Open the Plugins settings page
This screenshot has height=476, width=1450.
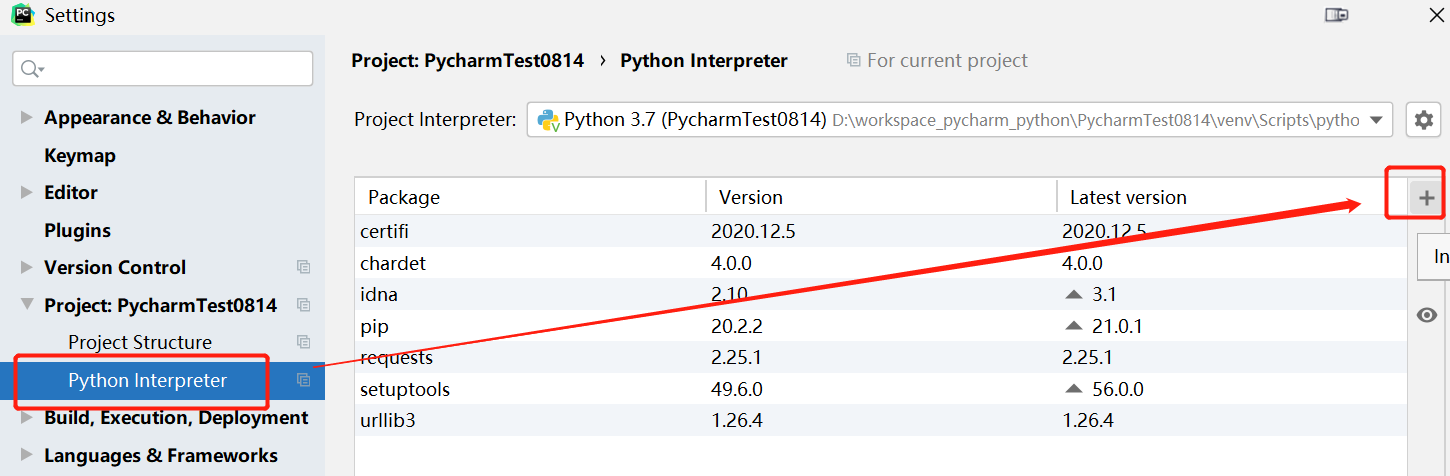click(x=77, y=230)
